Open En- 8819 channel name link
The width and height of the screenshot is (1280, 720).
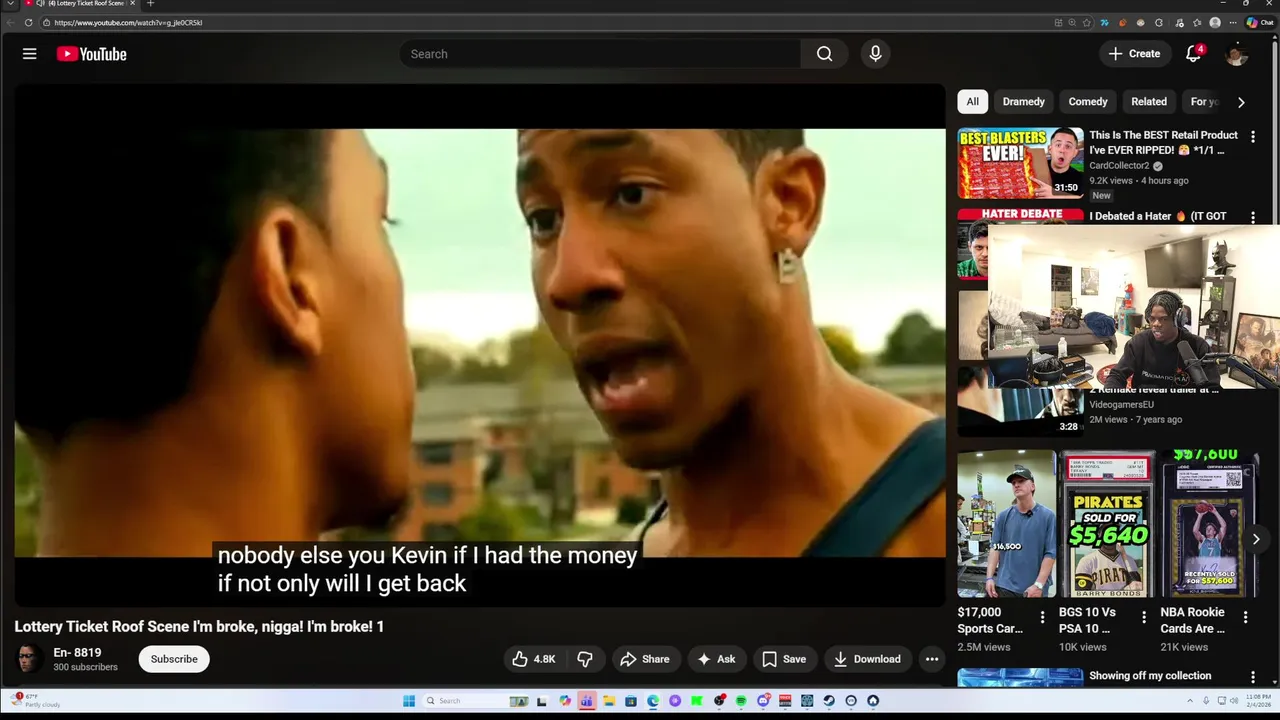pyautogui.click(x=77, y=653)
